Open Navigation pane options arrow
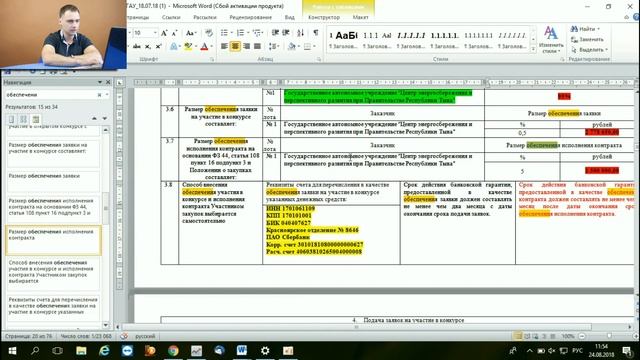 click(x=100, y=82)
